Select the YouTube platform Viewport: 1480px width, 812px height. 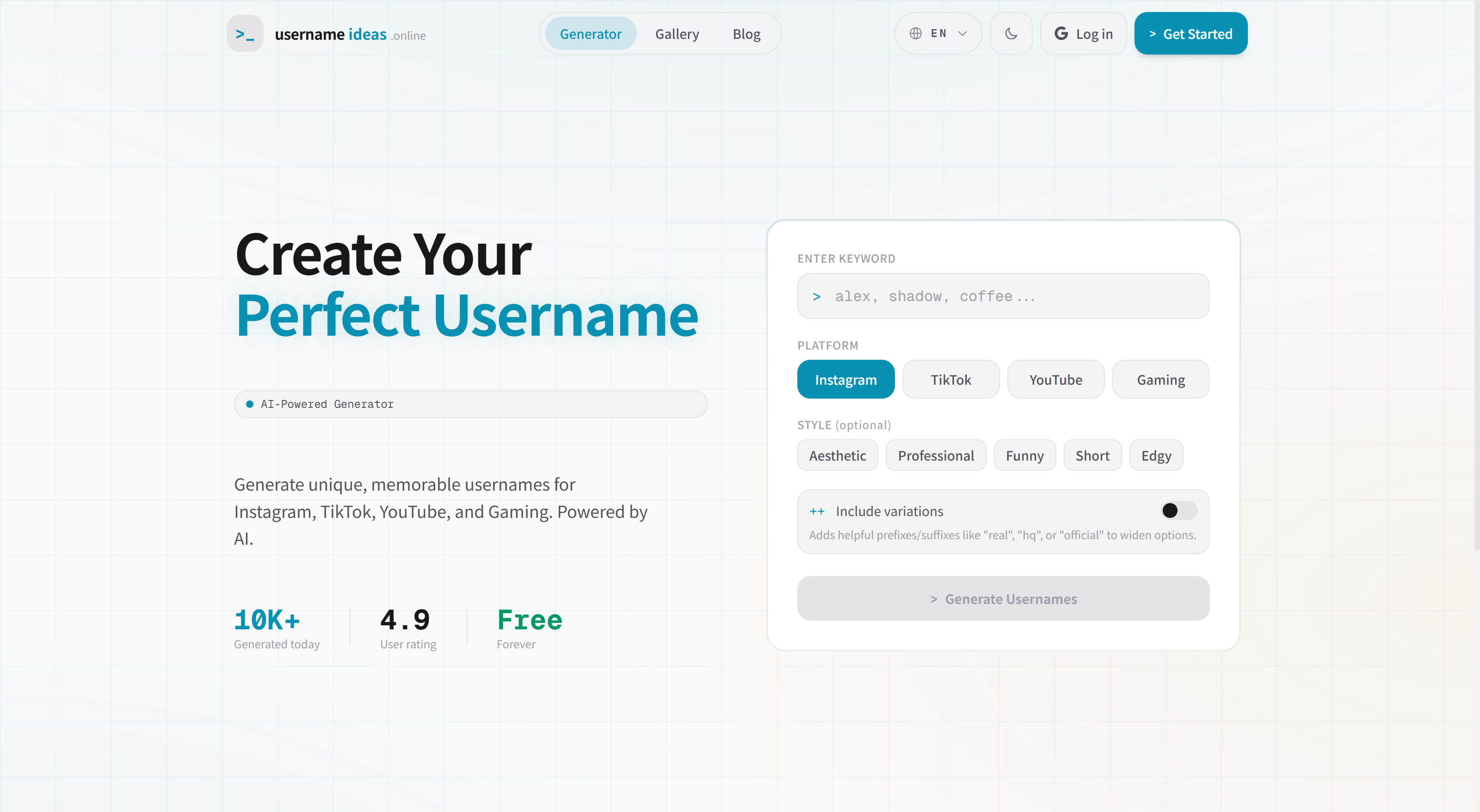[x=1055, y=379]
